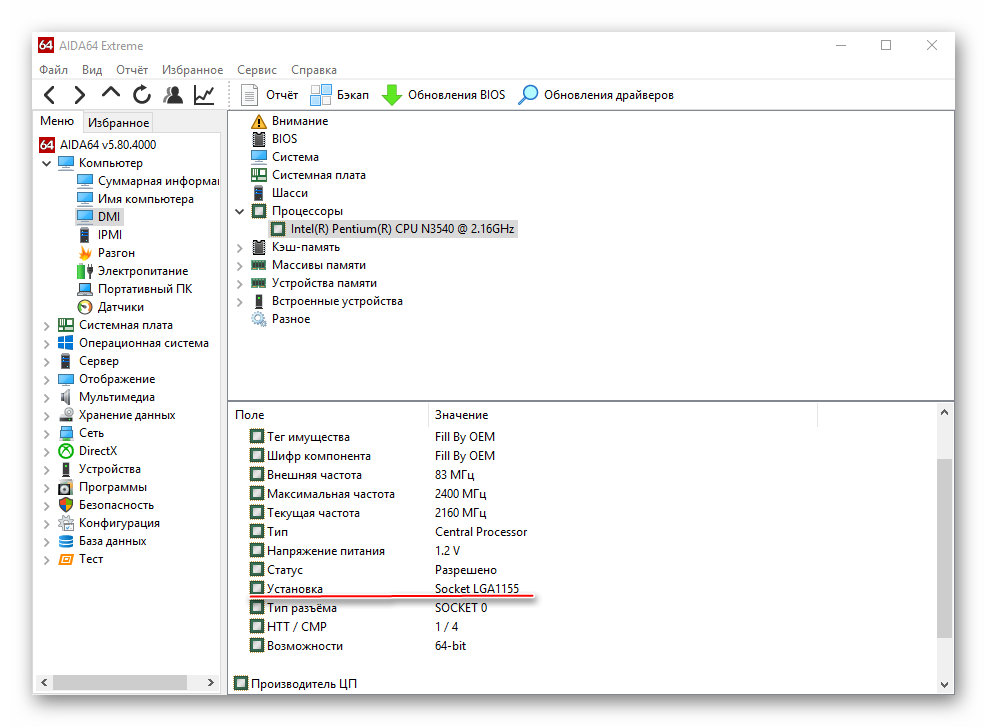Open the Файл menu
Viewport: 987px width, 727px height.
click(x=53, y=70)
